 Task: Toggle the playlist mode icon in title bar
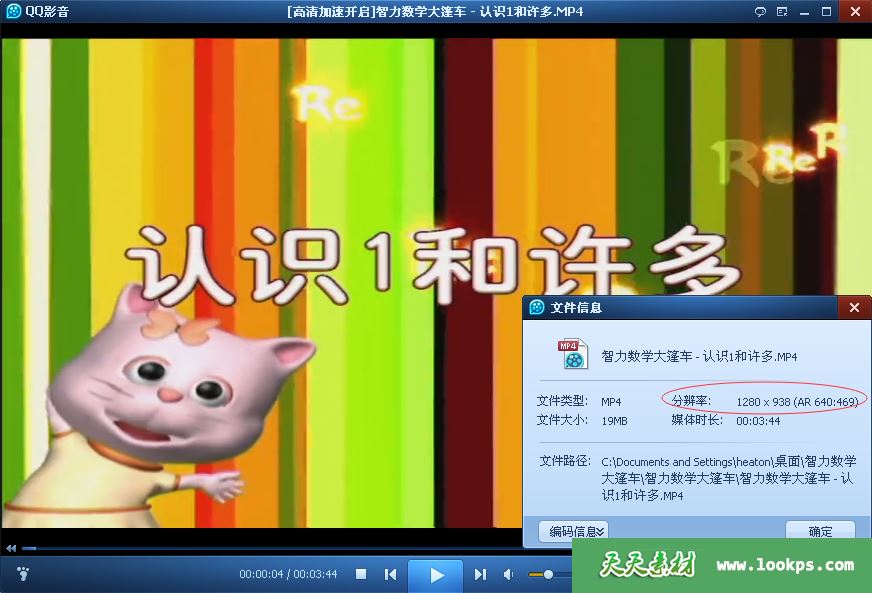coord(781,11)
